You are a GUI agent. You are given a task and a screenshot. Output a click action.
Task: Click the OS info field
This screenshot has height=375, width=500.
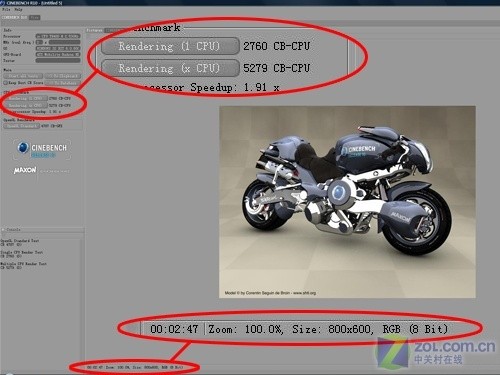click(x=58, y=48)
